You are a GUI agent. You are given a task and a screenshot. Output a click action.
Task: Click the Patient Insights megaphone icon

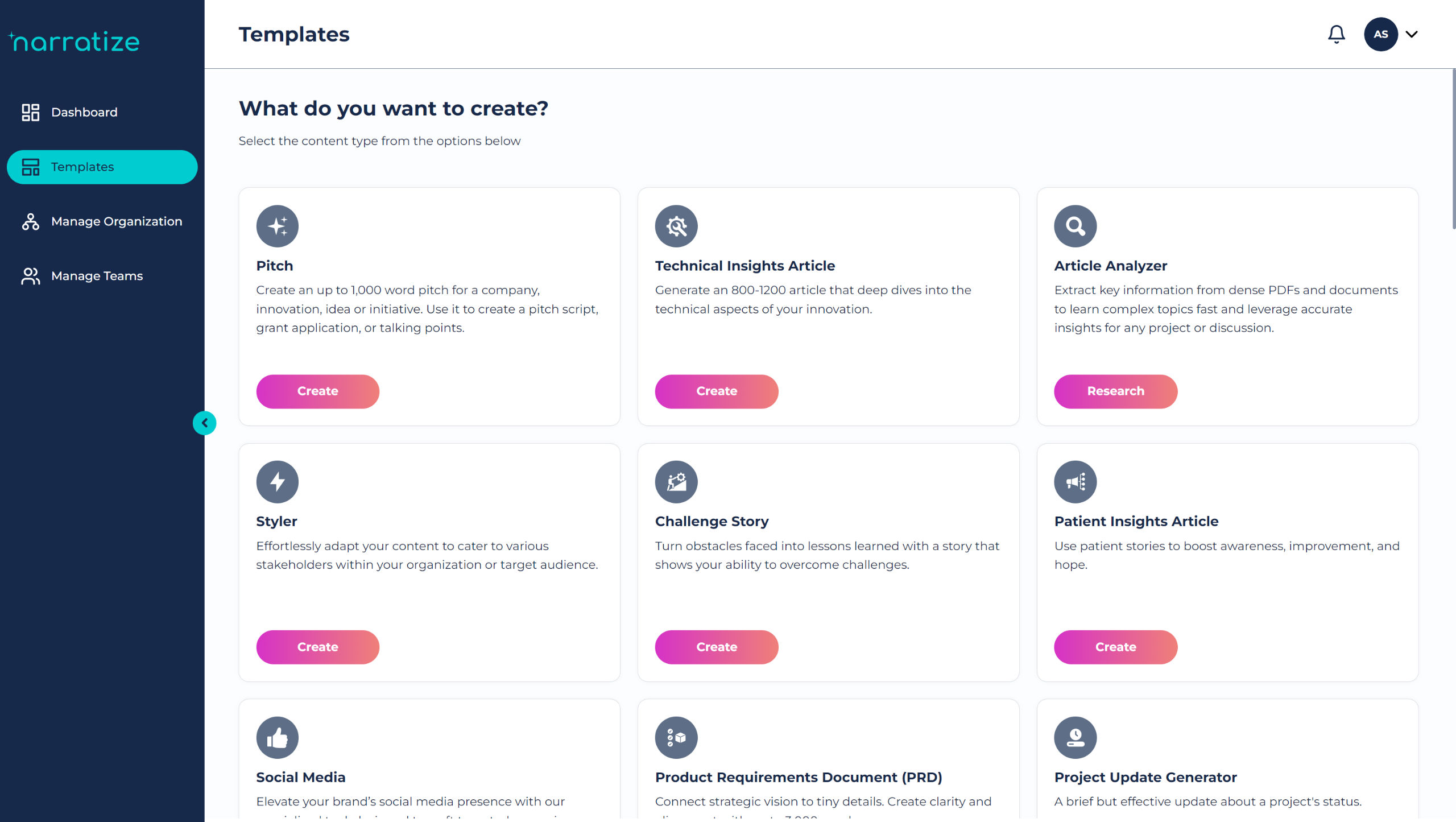pyautogui.click(x=1075, y=482)
